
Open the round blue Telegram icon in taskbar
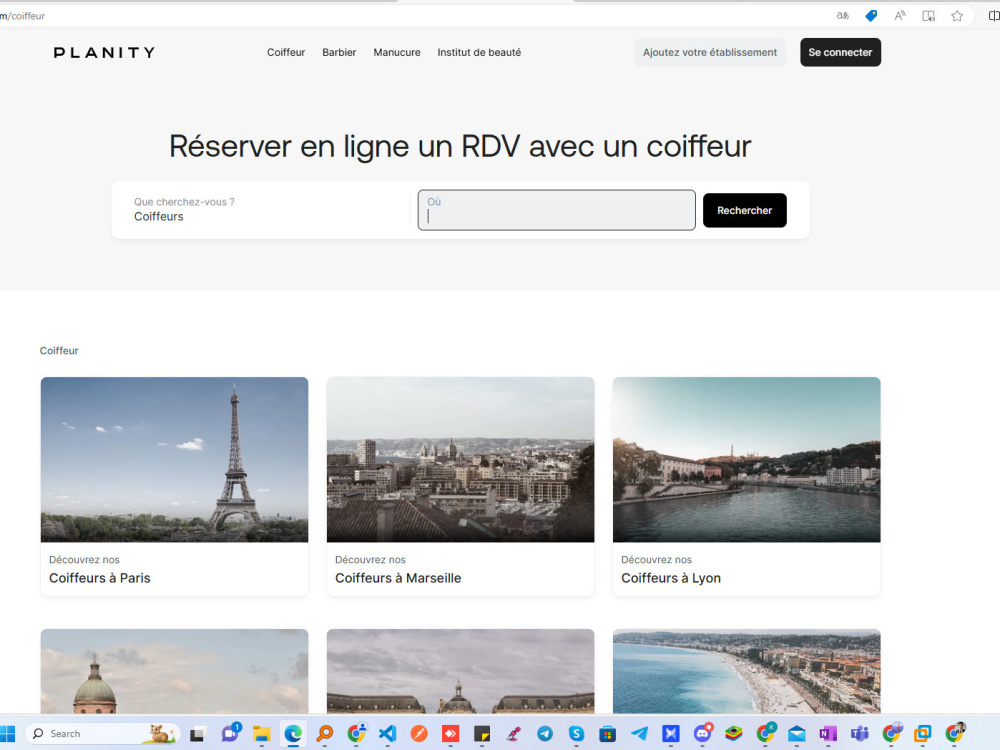545,734
